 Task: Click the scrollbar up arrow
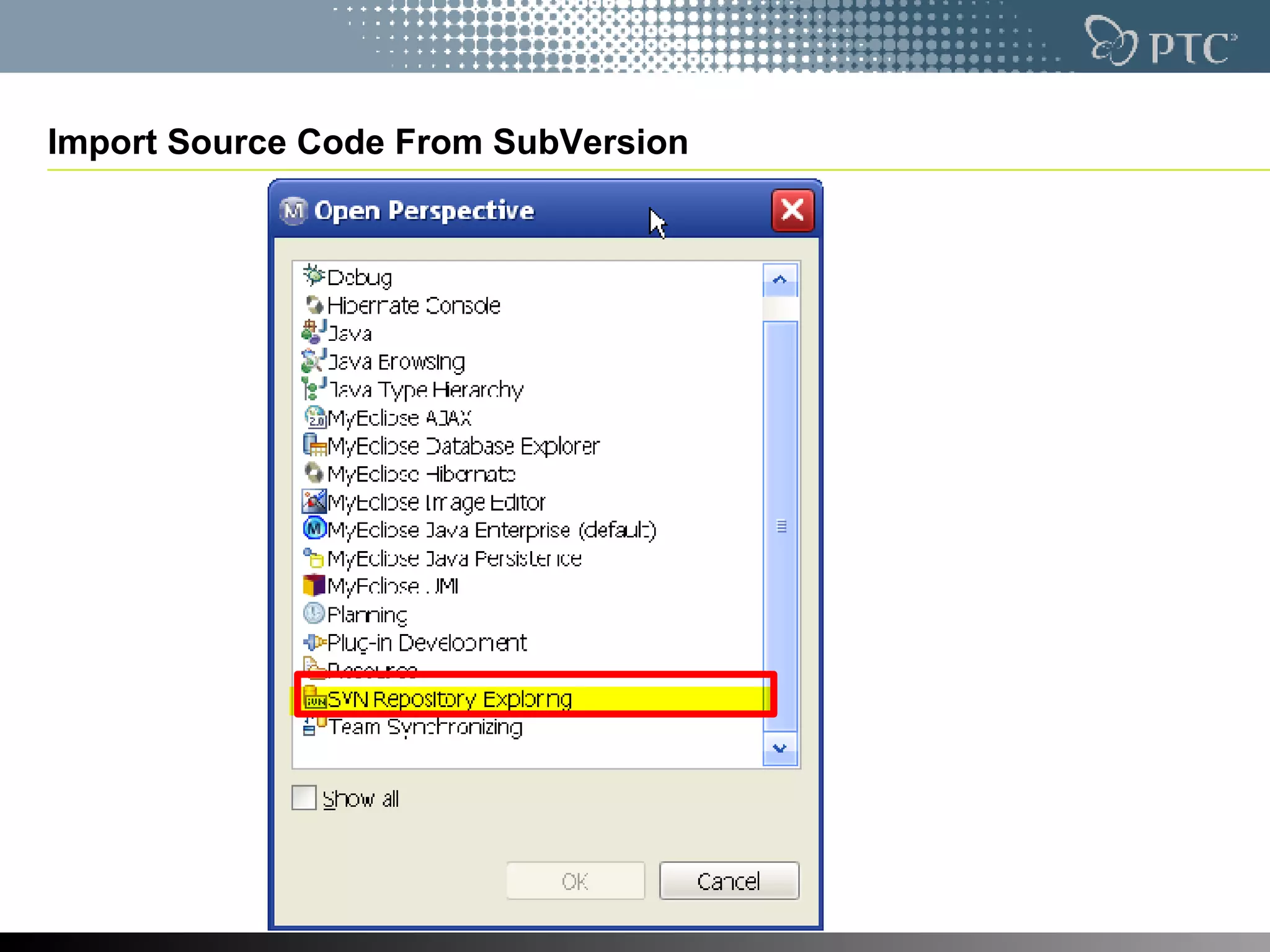click(x=780, y=280)
